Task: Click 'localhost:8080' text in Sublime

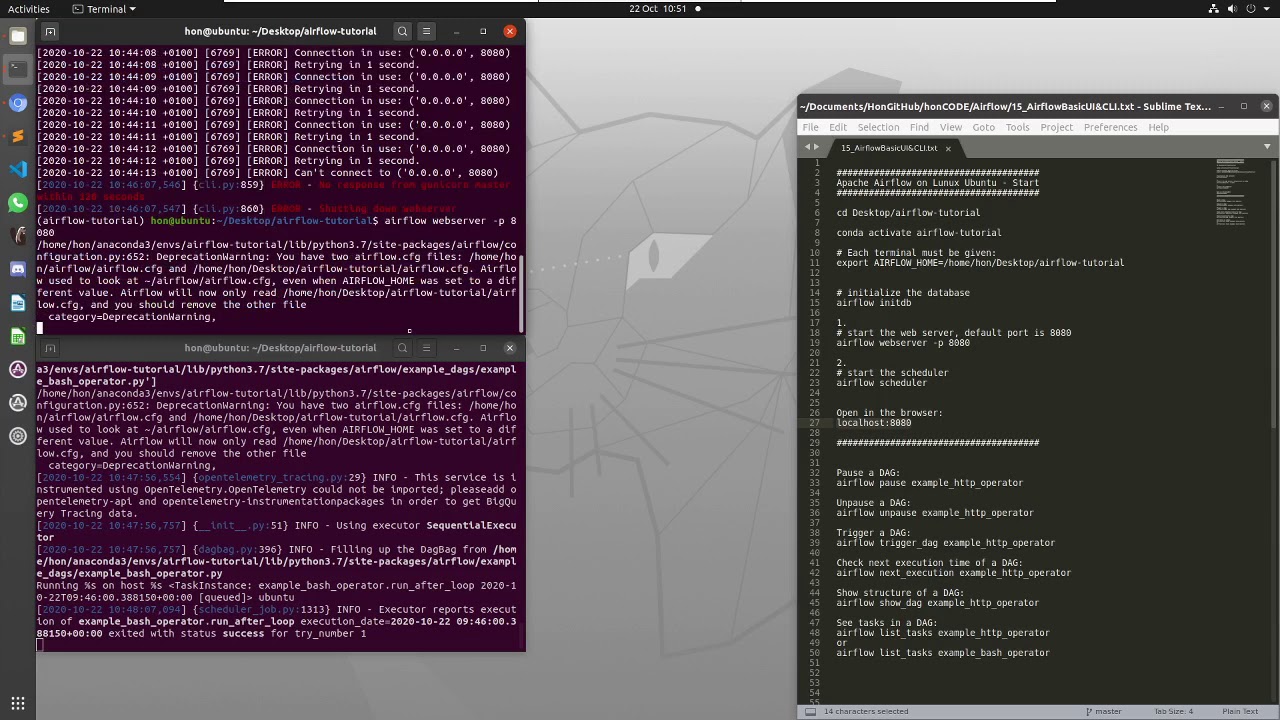Action: click(x=874, y=423)
